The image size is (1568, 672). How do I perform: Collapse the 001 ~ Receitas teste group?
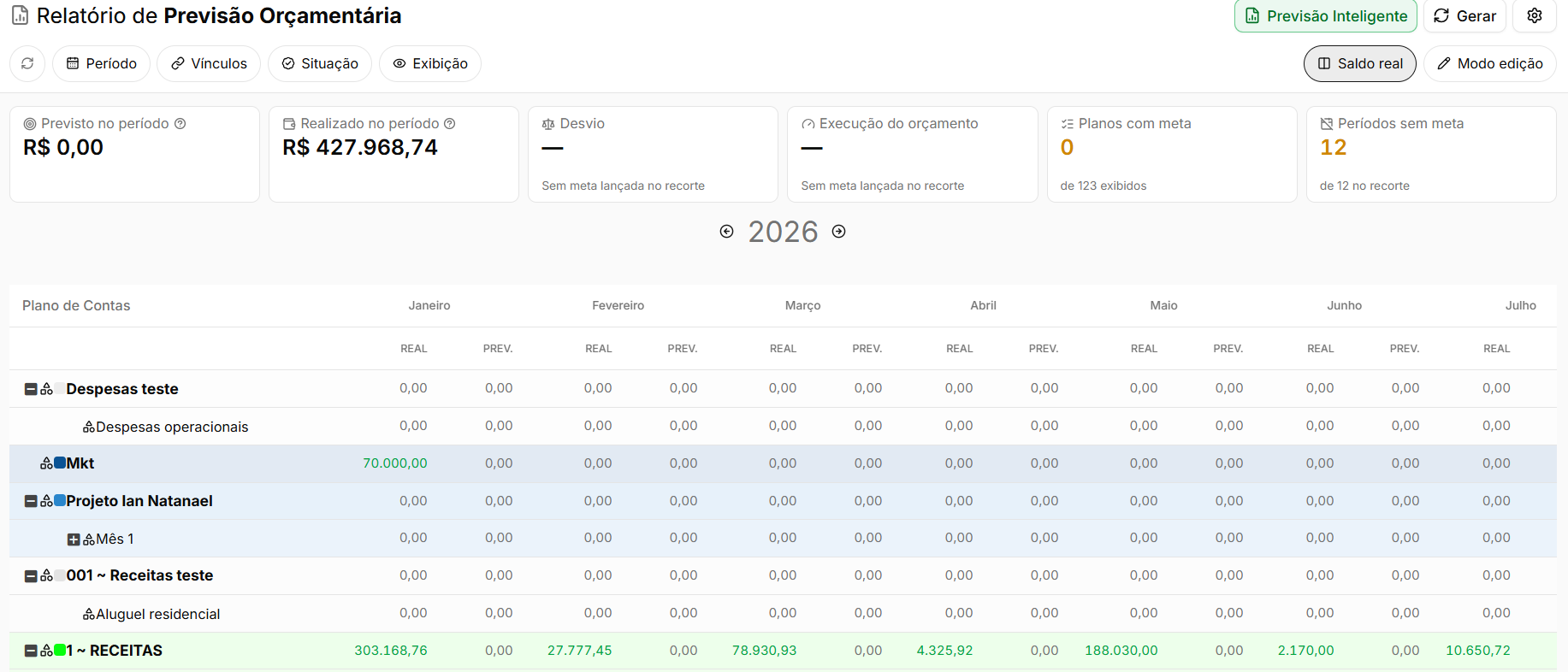[x=31, y=576]
